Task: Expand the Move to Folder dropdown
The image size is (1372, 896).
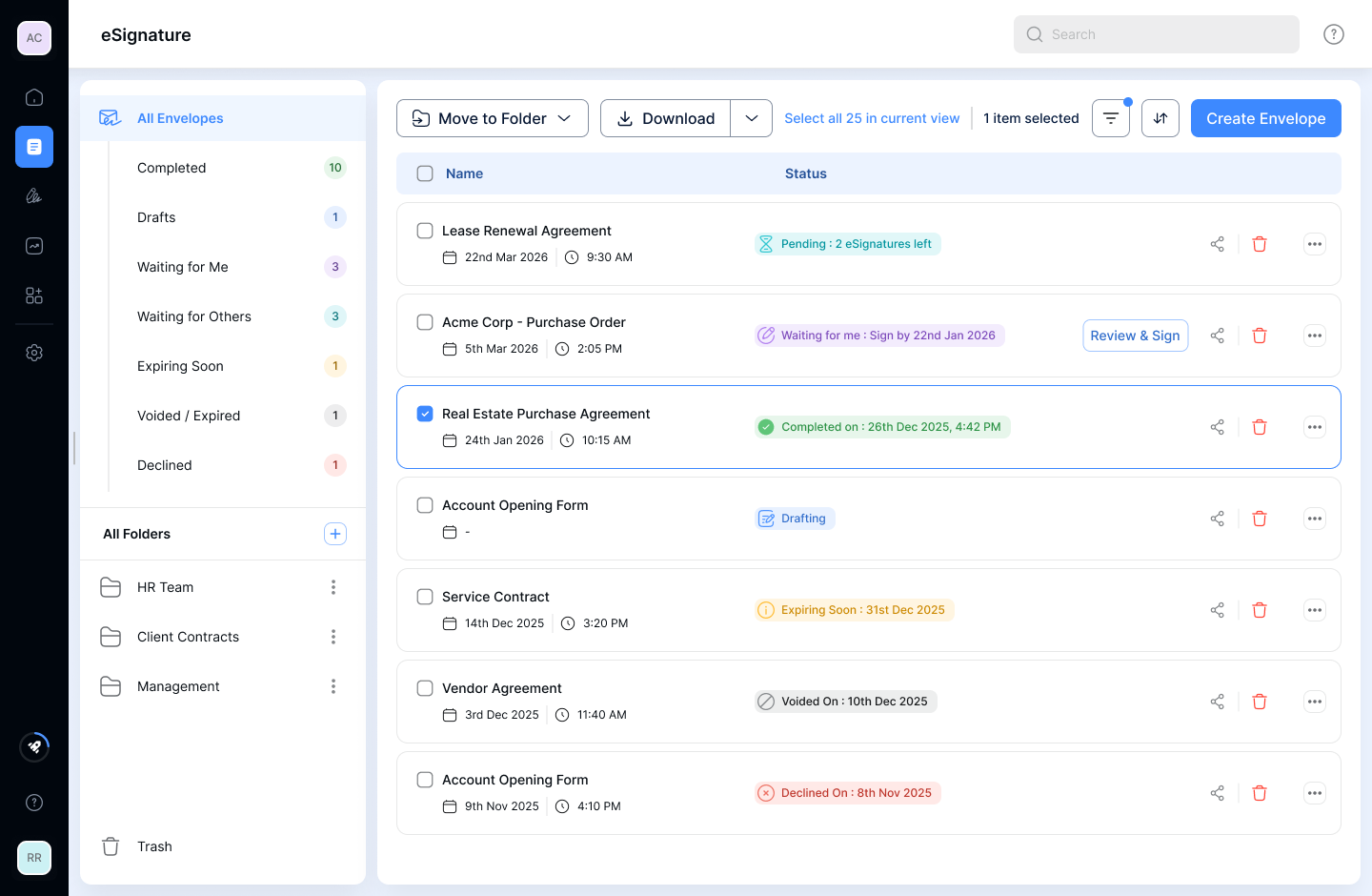Action: (492, 118)
